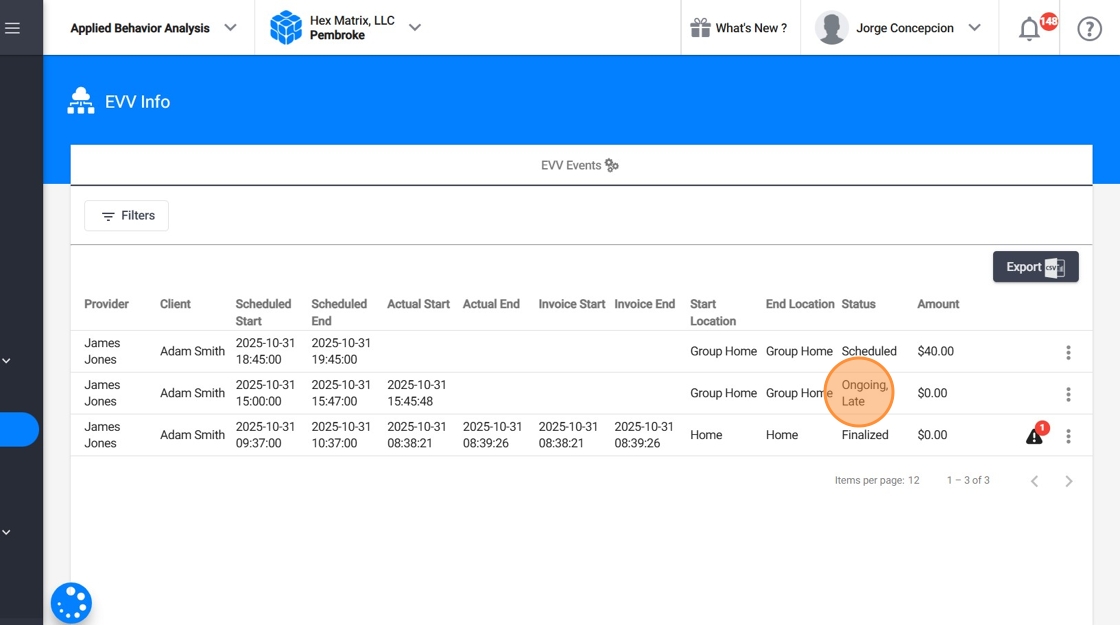Click scheduled end 2025-10-31 10:37:00
The image size is (1120, 625).
(341, 434)
